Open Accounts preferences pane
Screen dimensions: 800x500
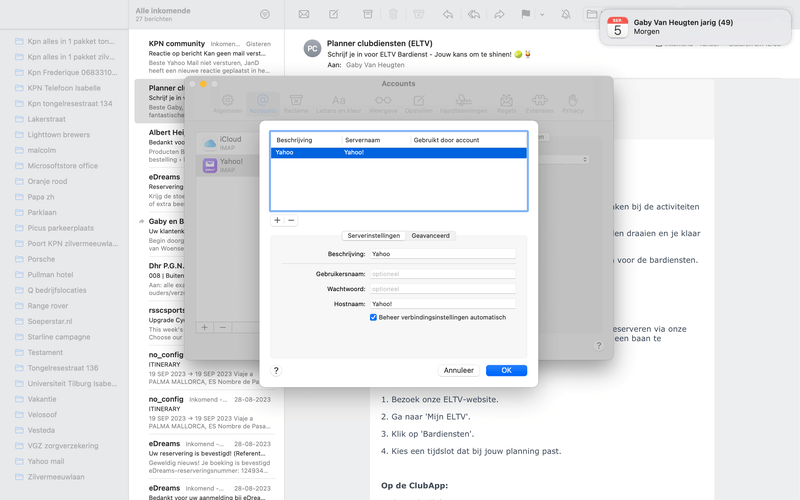263,104
